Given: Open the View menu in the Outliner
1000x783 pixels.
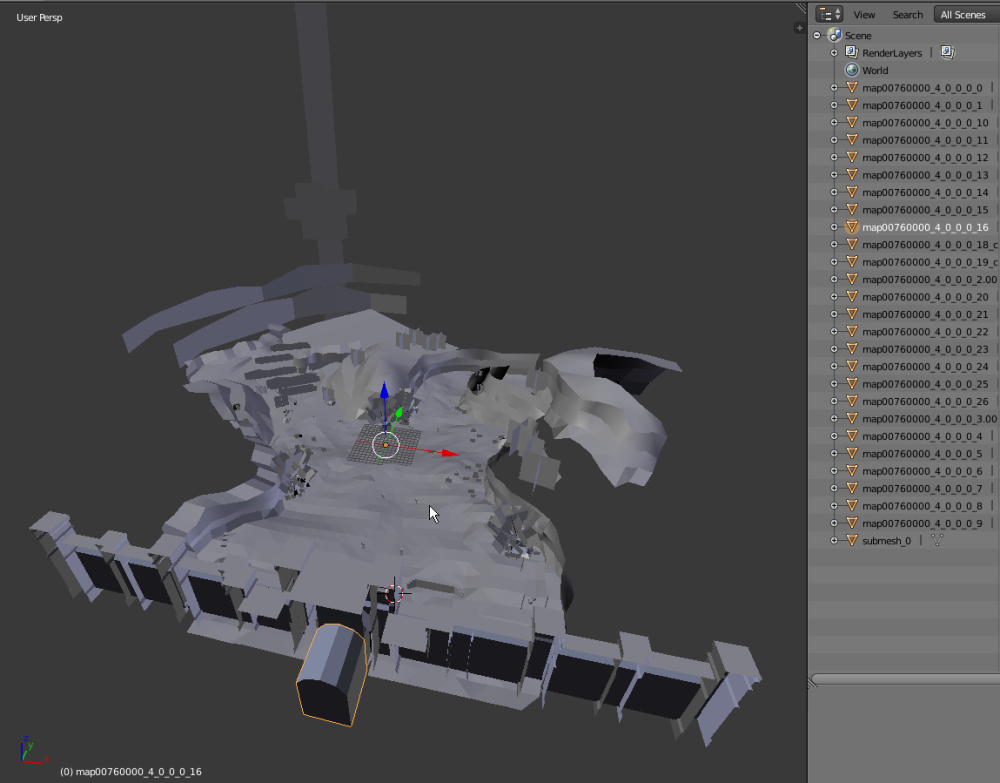Looking at the screenshot, I should pos(864,15).
